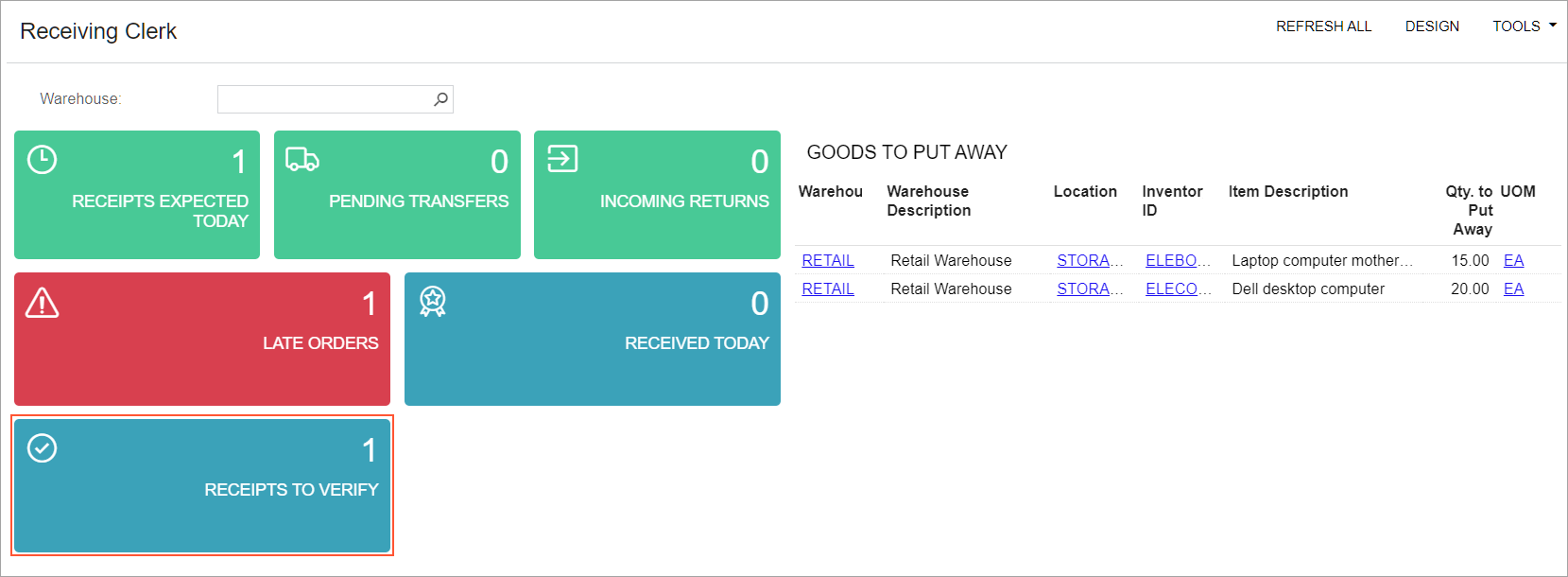Open the first RETAIL warehouse link

click(x=828, y=261)
